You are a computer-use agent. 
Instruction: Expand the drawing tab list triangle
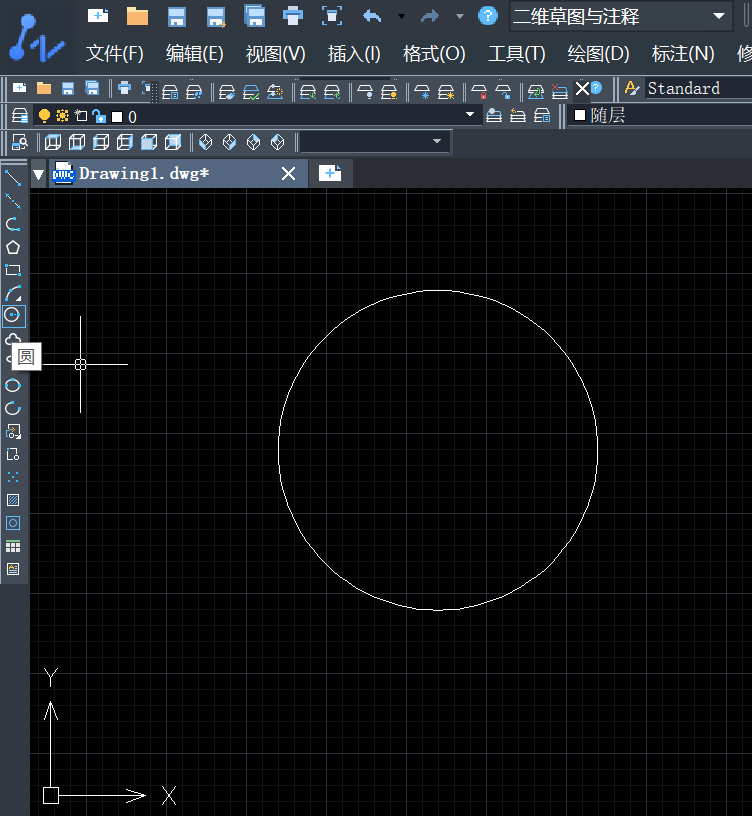click(39, 174)
